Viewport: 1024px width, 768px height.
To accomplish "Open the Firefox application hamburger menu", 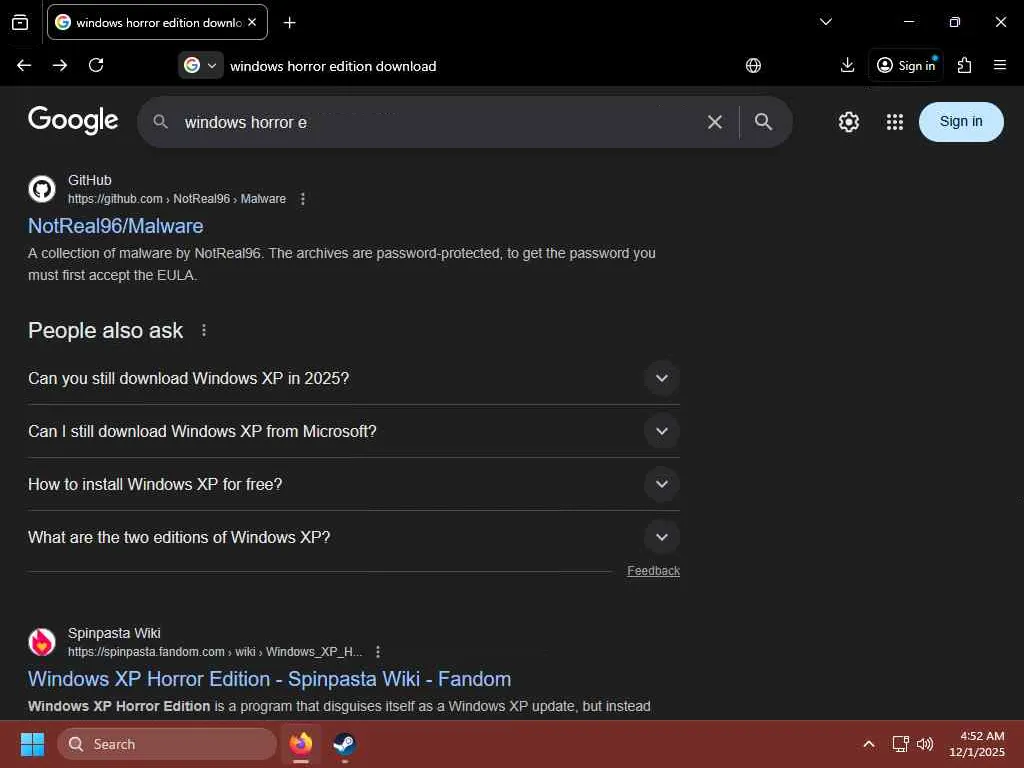I will coord(999,65).
